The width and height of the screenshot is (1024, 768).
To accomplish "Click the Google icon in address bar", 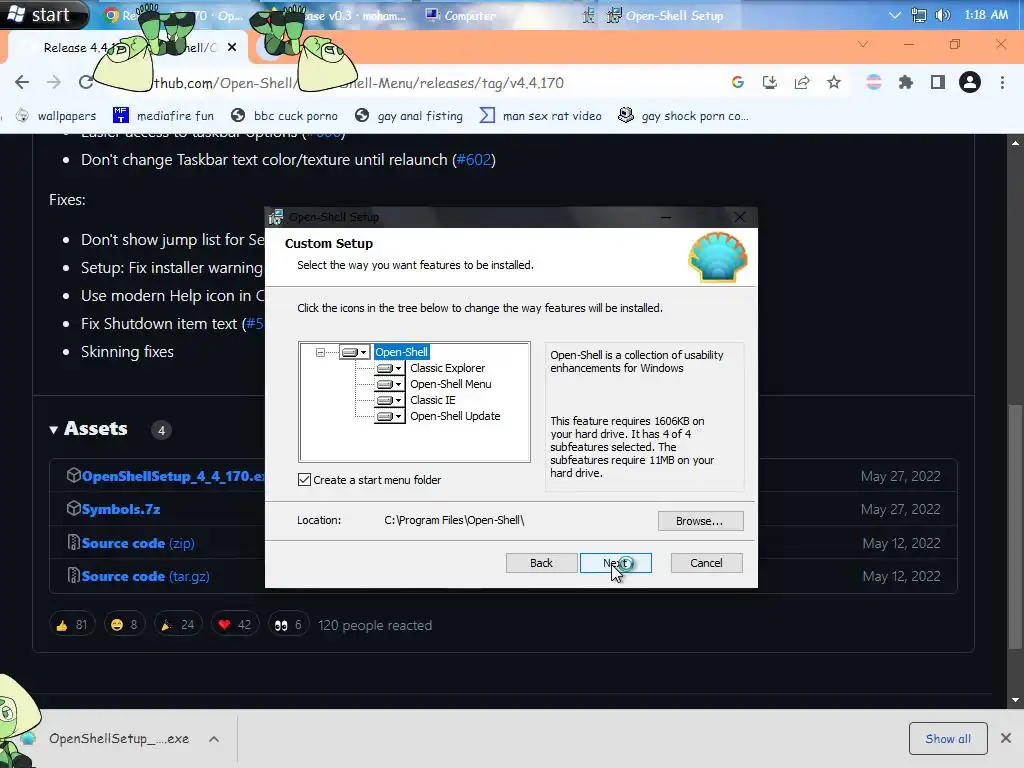I will [738, 82].
